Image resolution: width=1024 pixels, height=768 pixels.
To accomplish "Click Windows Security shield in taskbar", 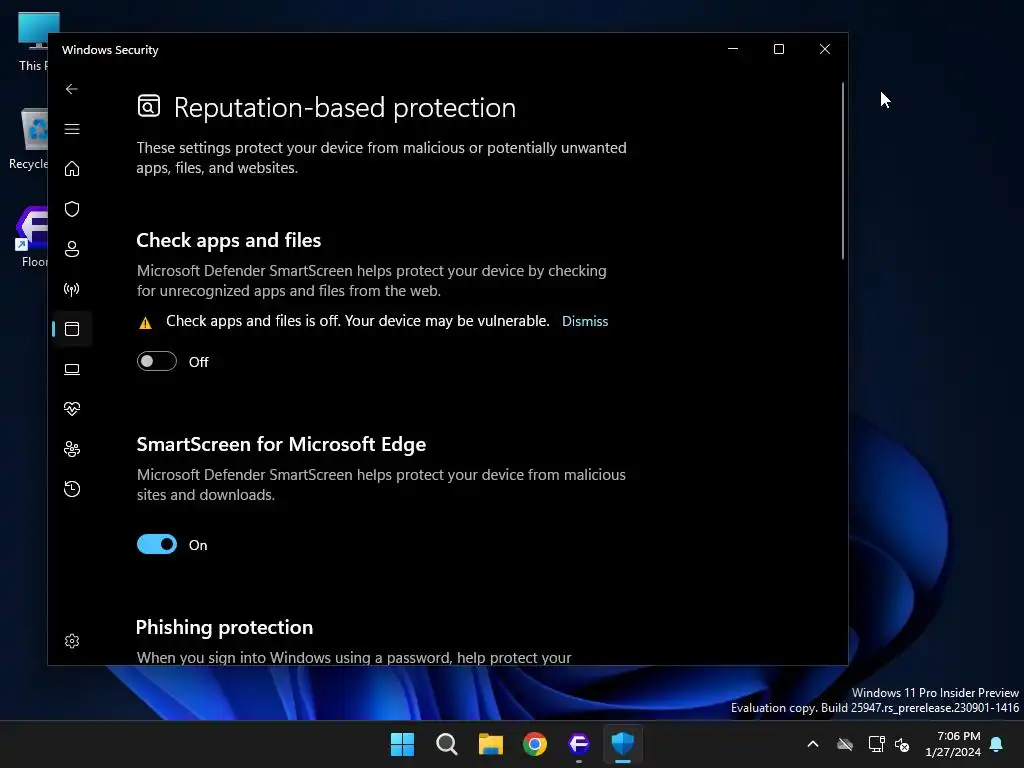I will click(x=622, y=744).
